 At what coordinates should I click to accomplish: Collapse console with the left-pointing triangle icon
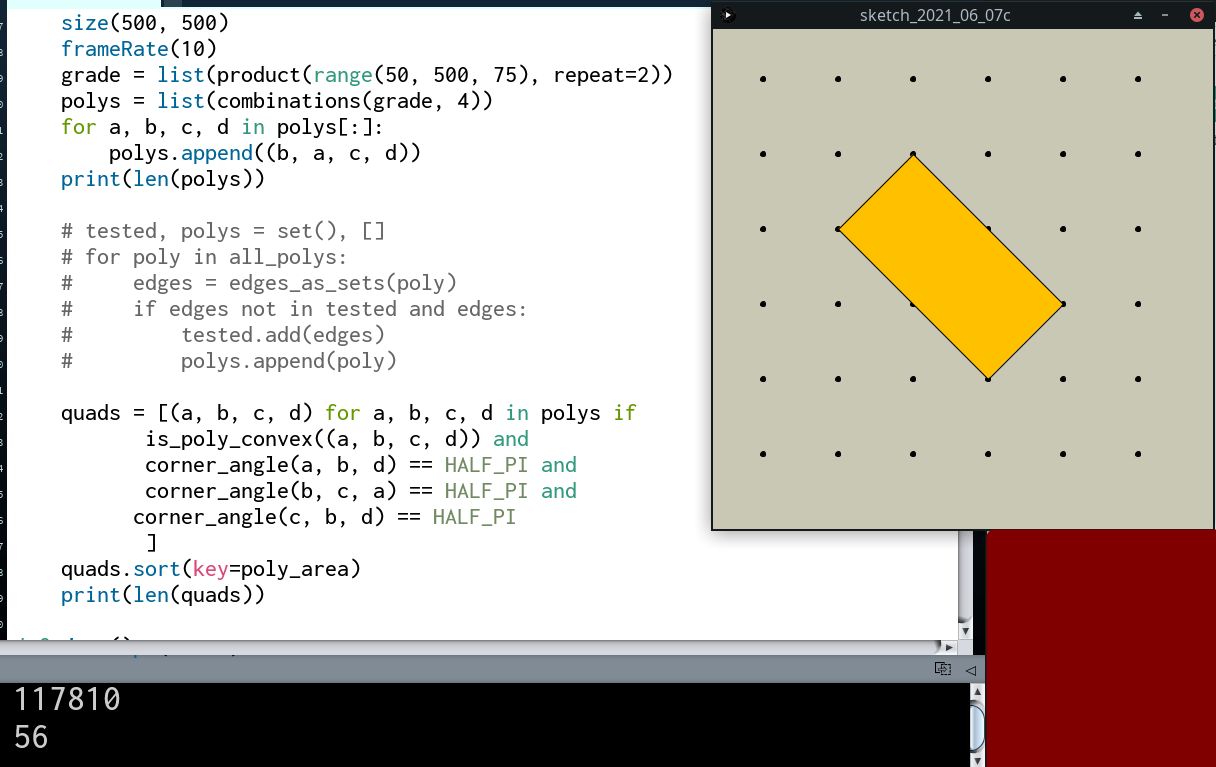pyautogui.click(x=970, y=670)
